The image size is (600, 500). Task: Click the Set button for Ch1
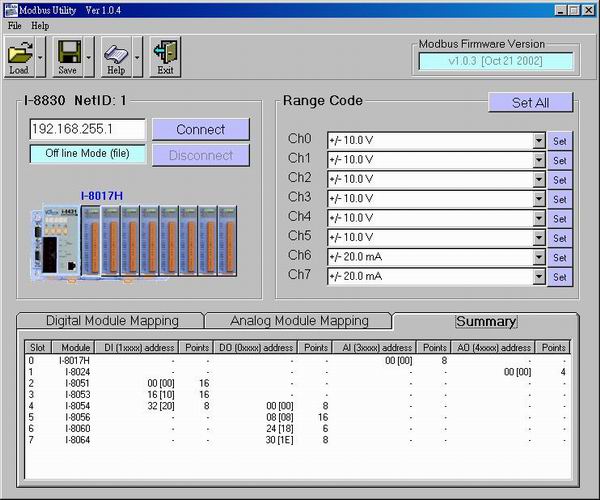pyautogui.click(x=560, y=161)
